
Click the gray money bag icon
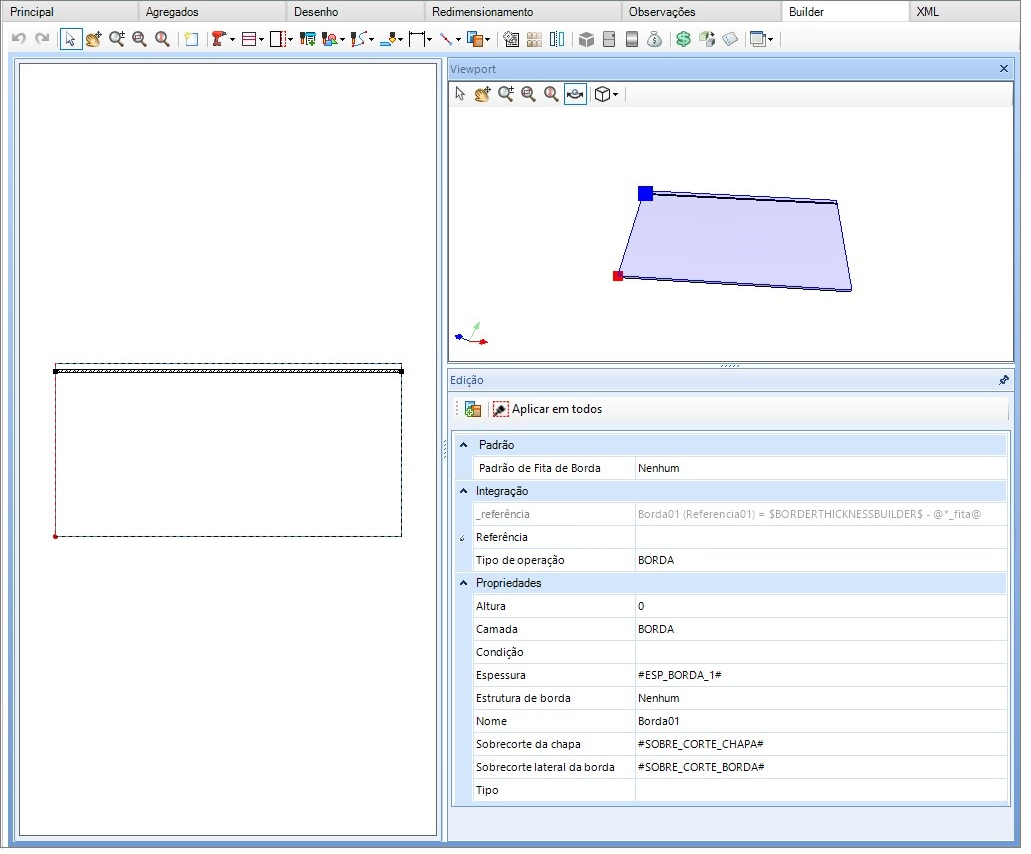tap(654, 39)
